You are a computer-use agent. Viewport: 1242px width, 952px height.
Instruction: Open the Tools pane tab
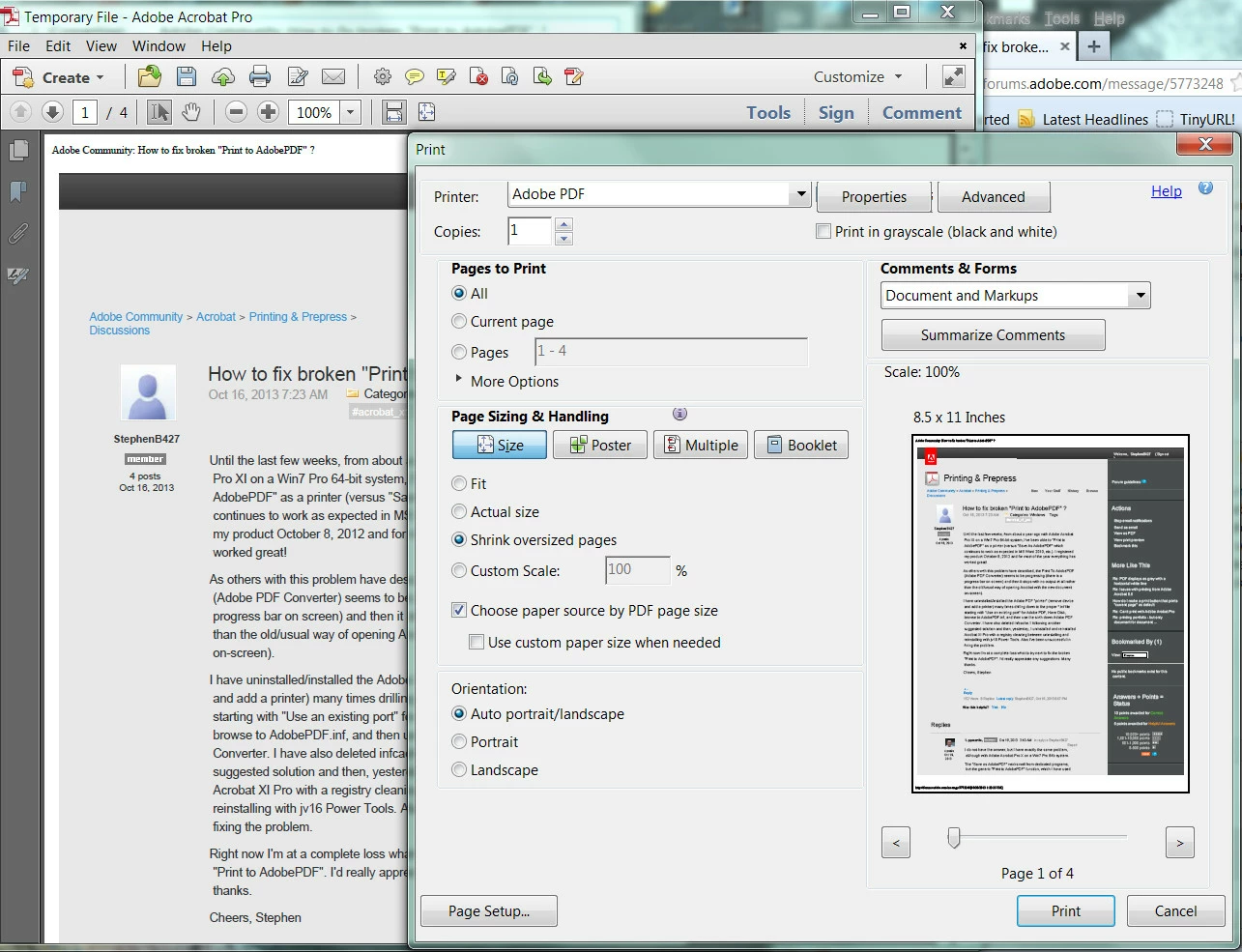coord(768,112)
